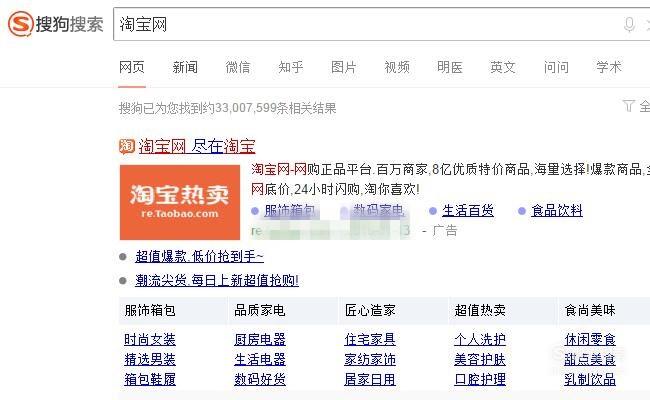
Task: Click the 食尚美味 column header
Action: click(590, 310)
